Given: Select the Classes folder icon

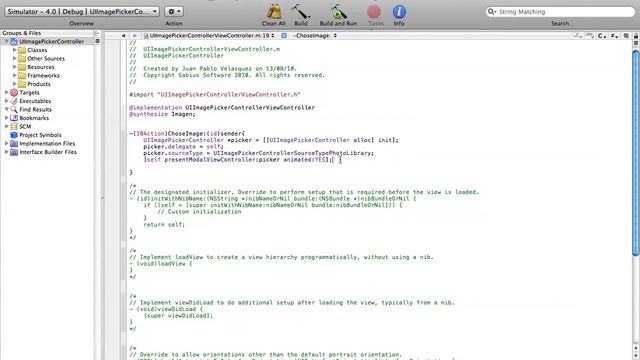Looking at the screenshot, I should pos(22,50).
